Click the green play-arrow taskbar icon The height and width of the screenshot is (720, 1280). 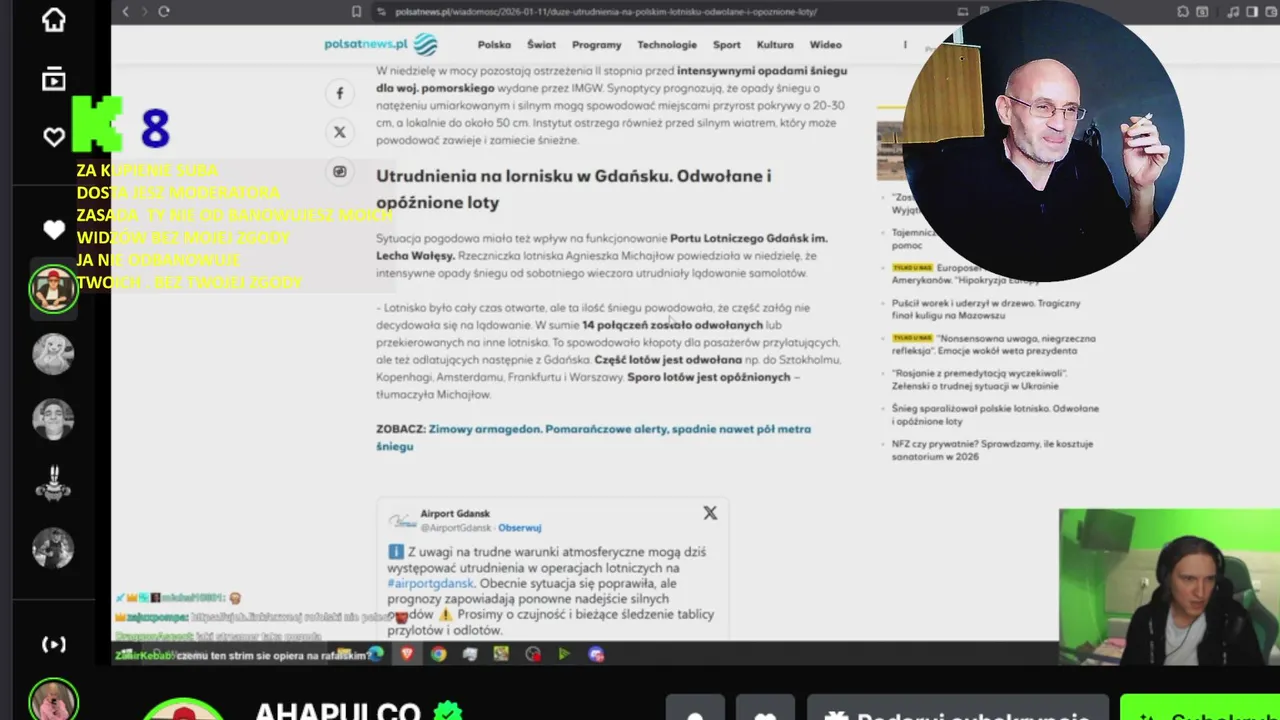565,654
